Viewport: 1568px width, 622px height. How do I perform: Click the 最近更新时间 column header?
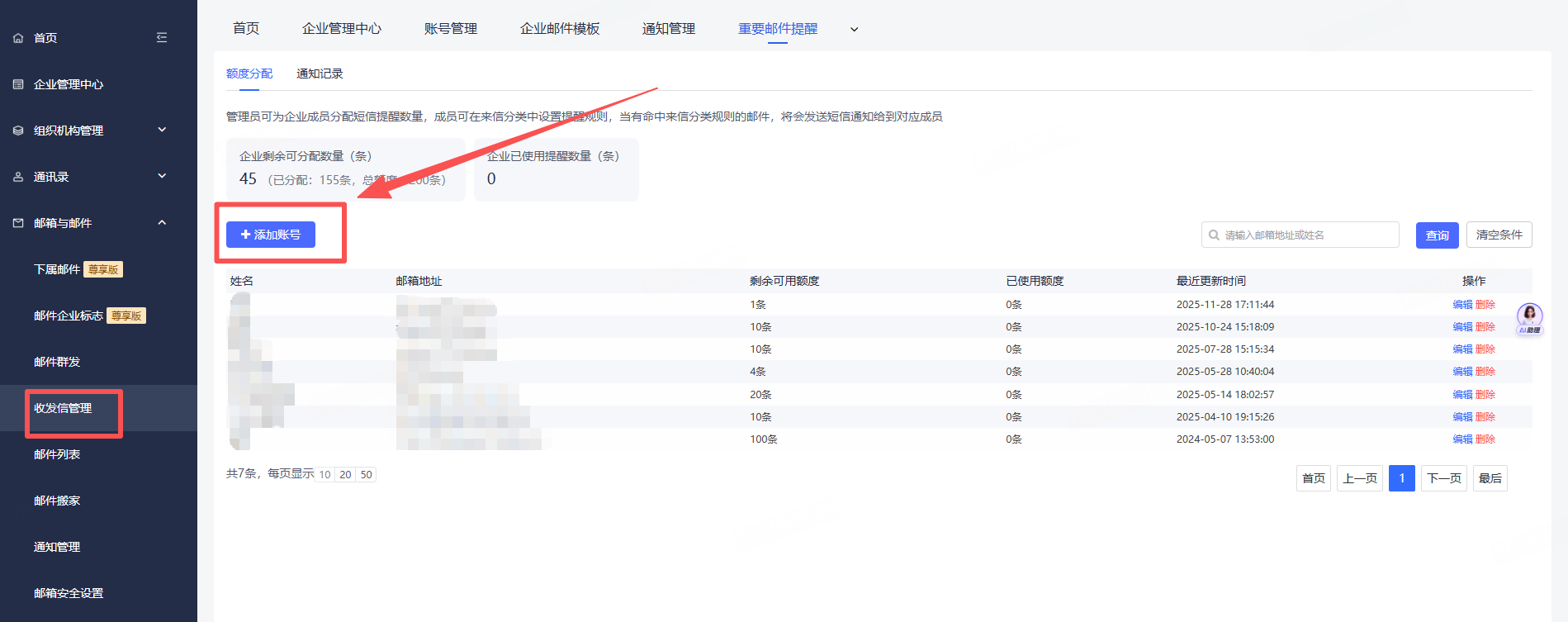pos(1211,281)
